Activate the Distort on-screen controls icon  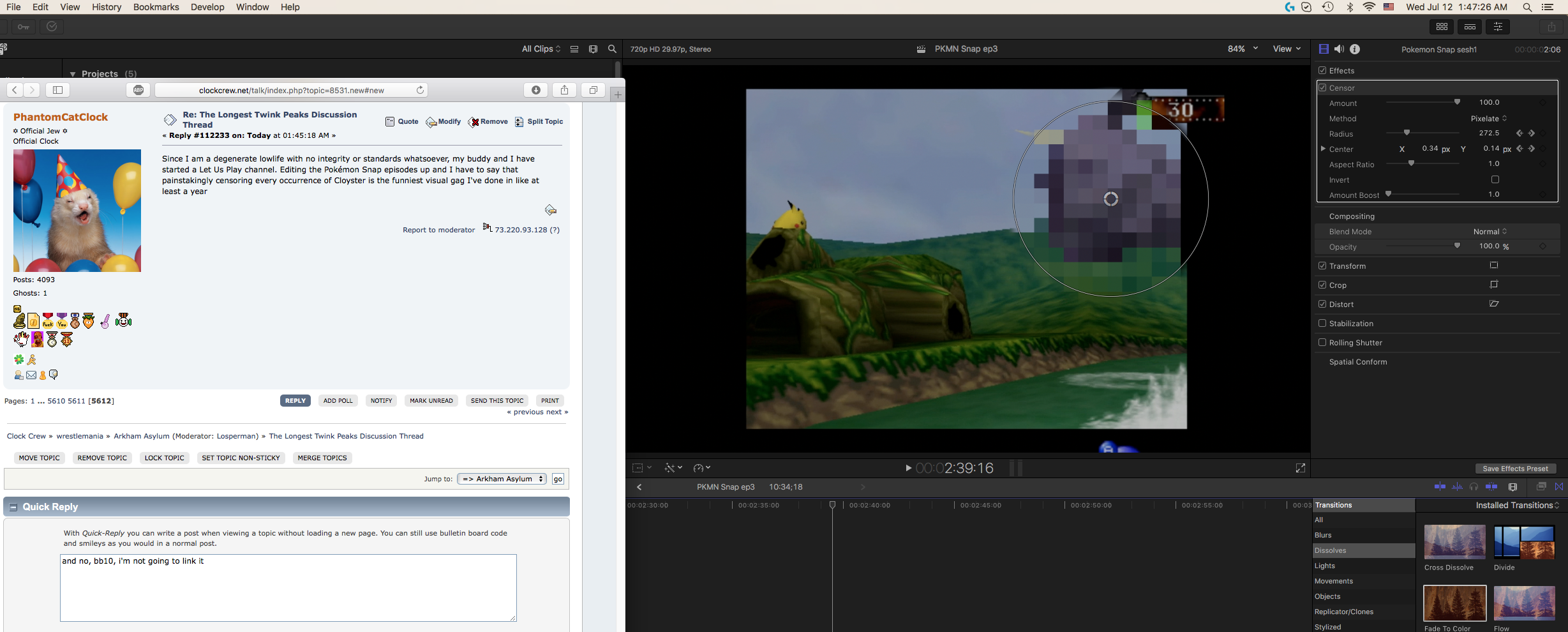click(x=1494, y=304)
